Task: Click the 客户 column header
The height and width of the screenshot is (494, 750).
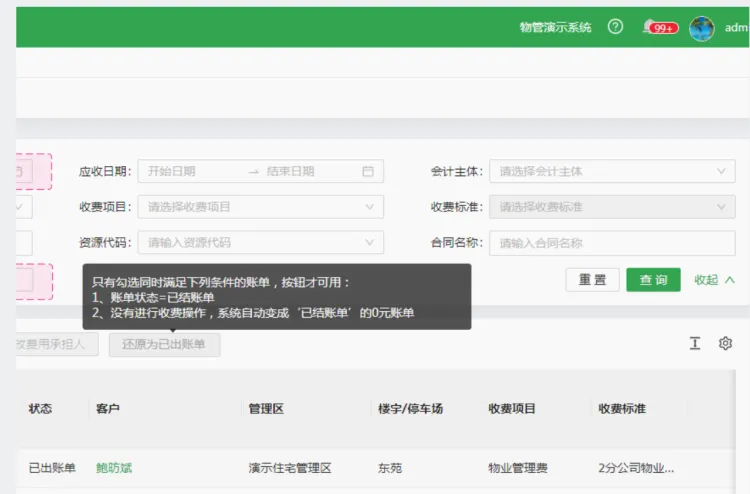Action: (108, 408)
